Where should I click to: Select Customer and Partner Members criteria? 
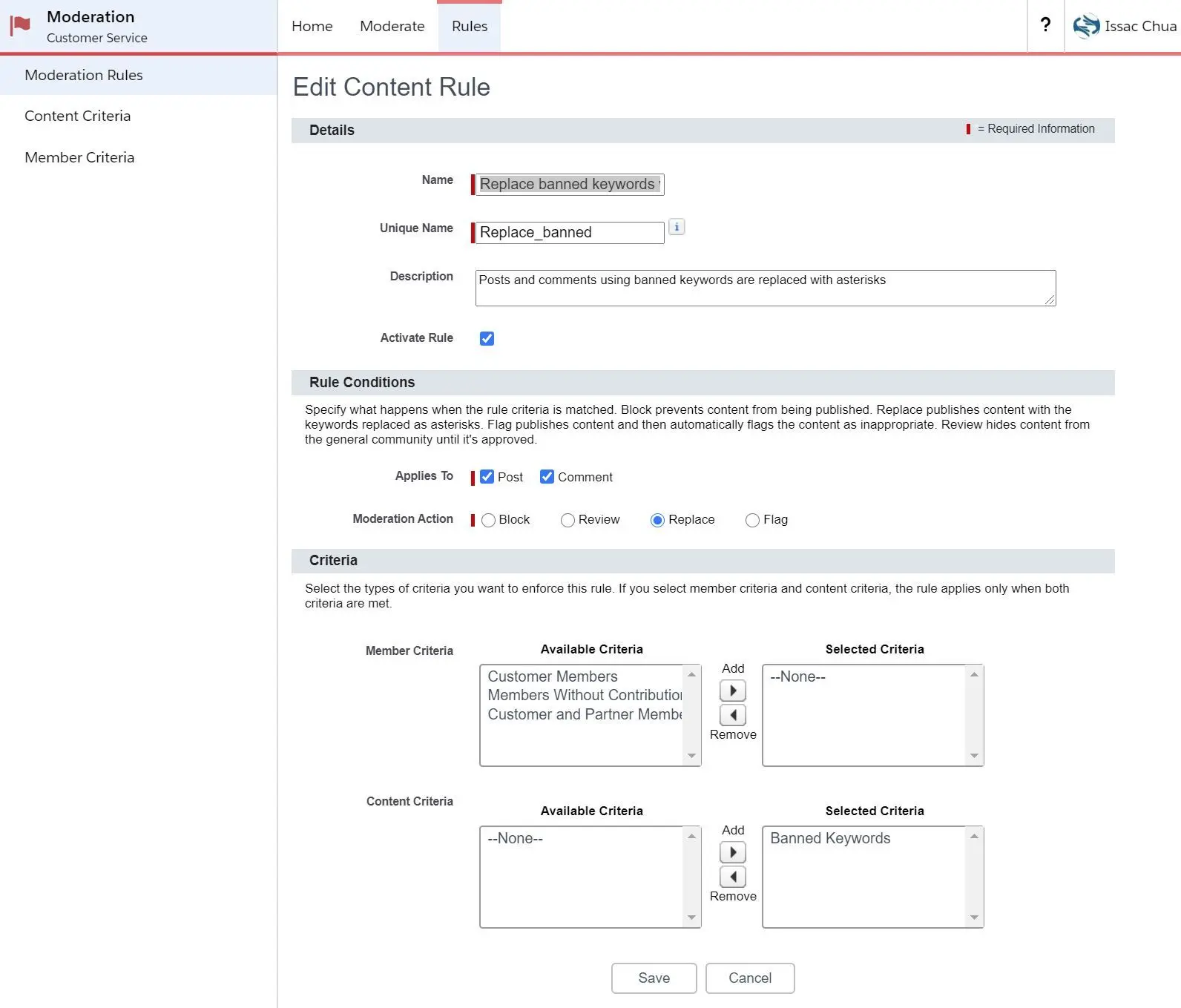pyautogui.click(x=585, y=714)
